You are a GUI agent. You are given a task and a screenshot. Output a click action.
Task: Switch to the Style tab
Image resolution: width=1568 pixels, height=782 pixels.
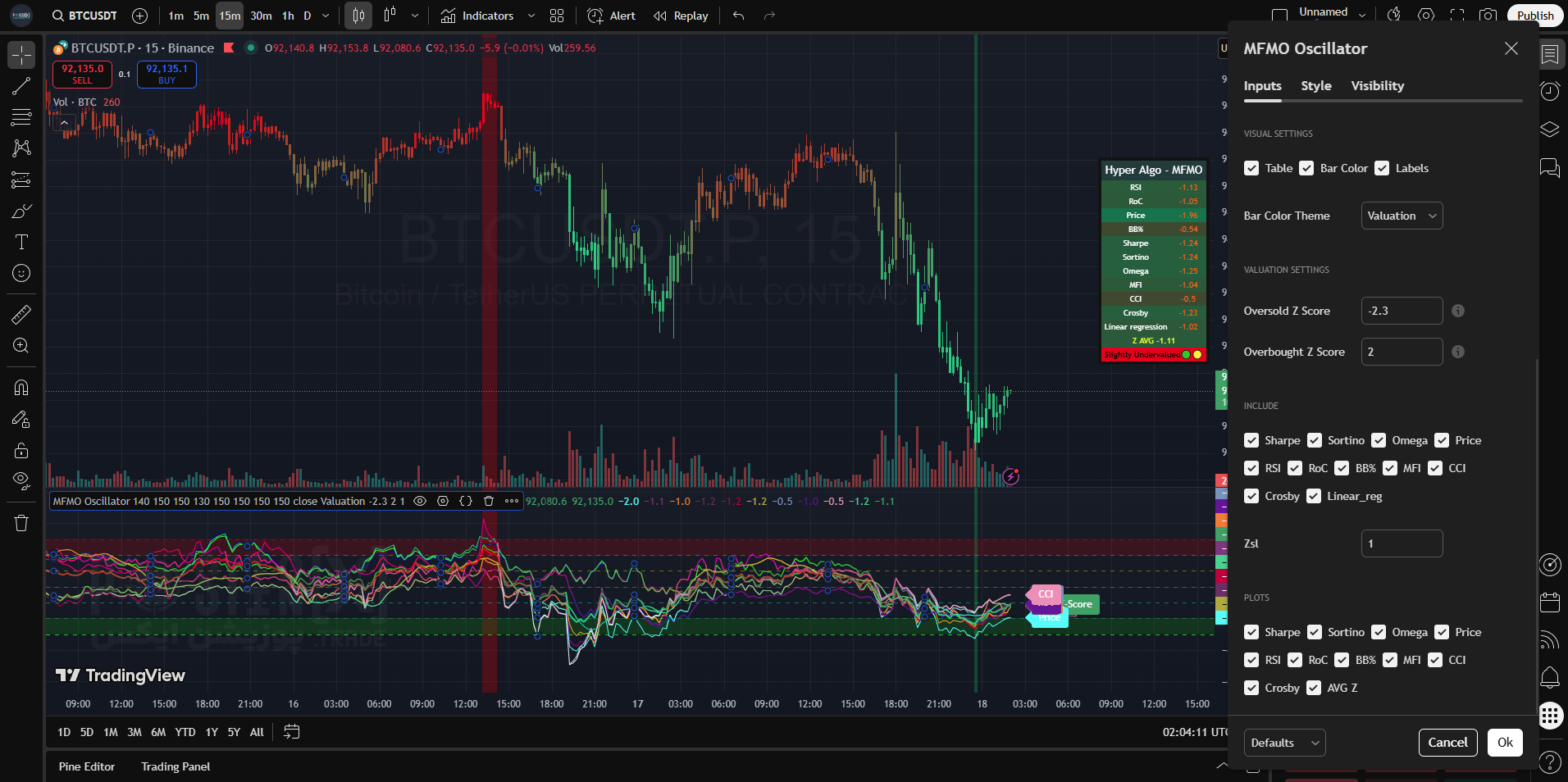click(1315, 86)
